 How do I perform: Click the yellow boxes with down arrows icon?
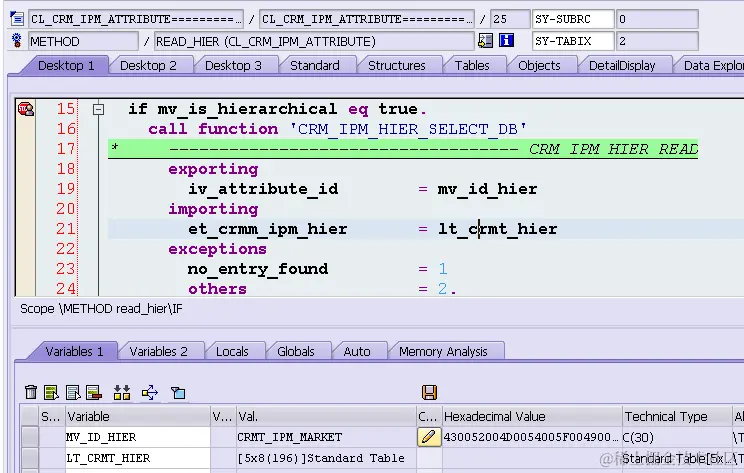coord(122,392)
